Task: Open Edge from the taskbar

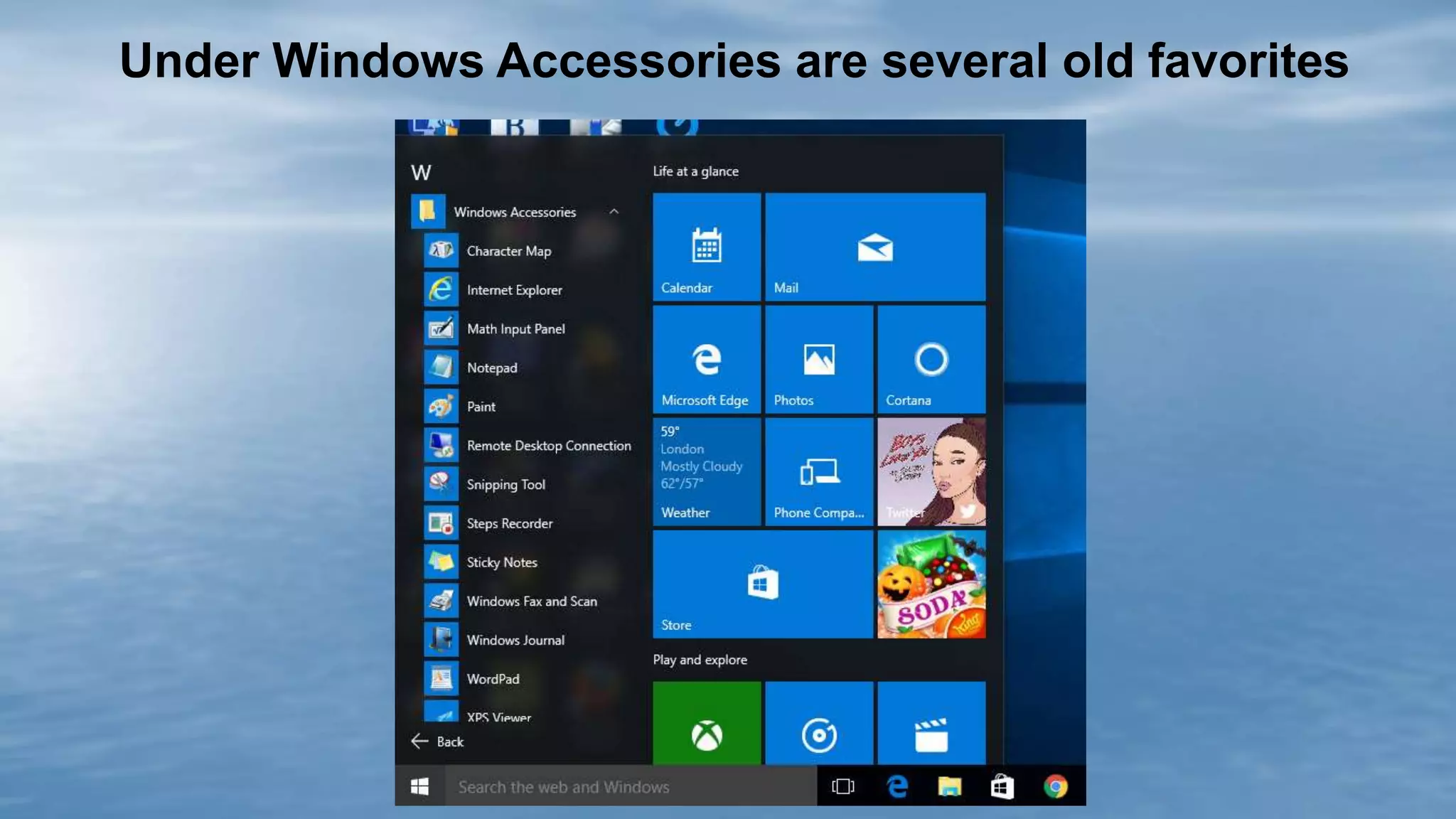Action: pos(896,786)
